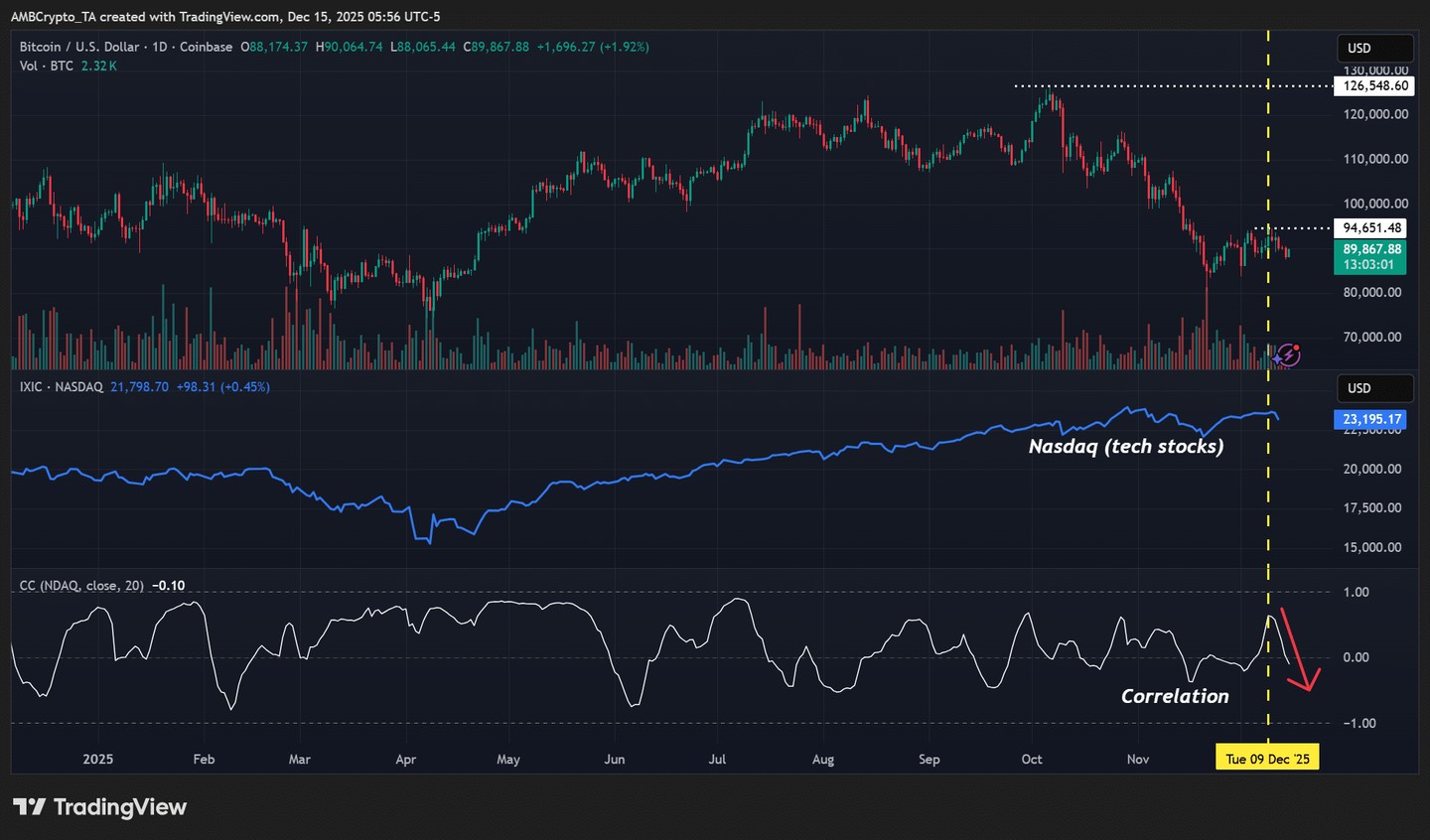Open the USD currency selector for Bitcoin pane
The height and width of the screenshot is (840, 1430).
[1373, 48]
